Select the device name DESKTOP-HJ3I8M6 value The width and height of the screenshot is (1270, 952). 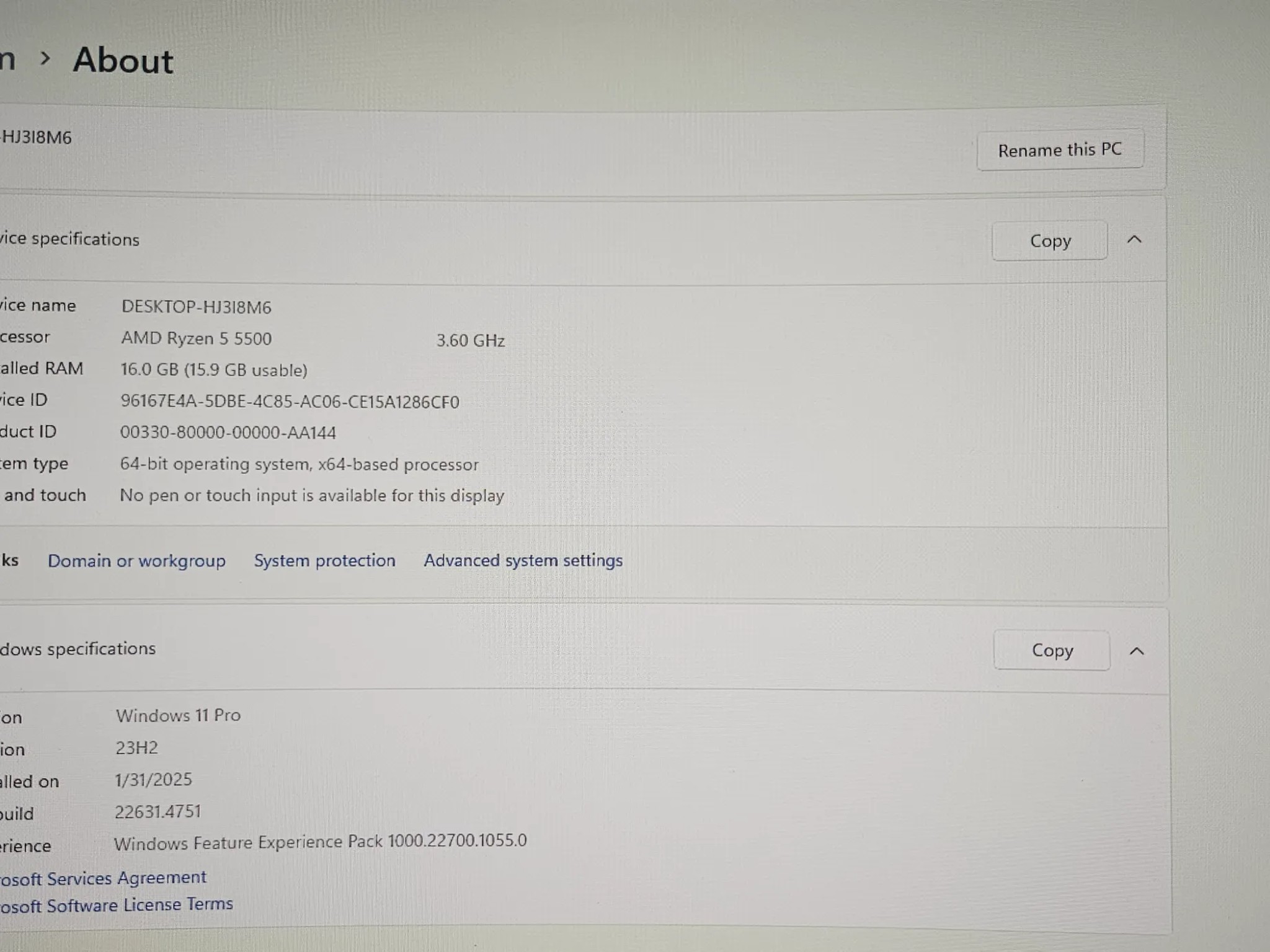196,307
